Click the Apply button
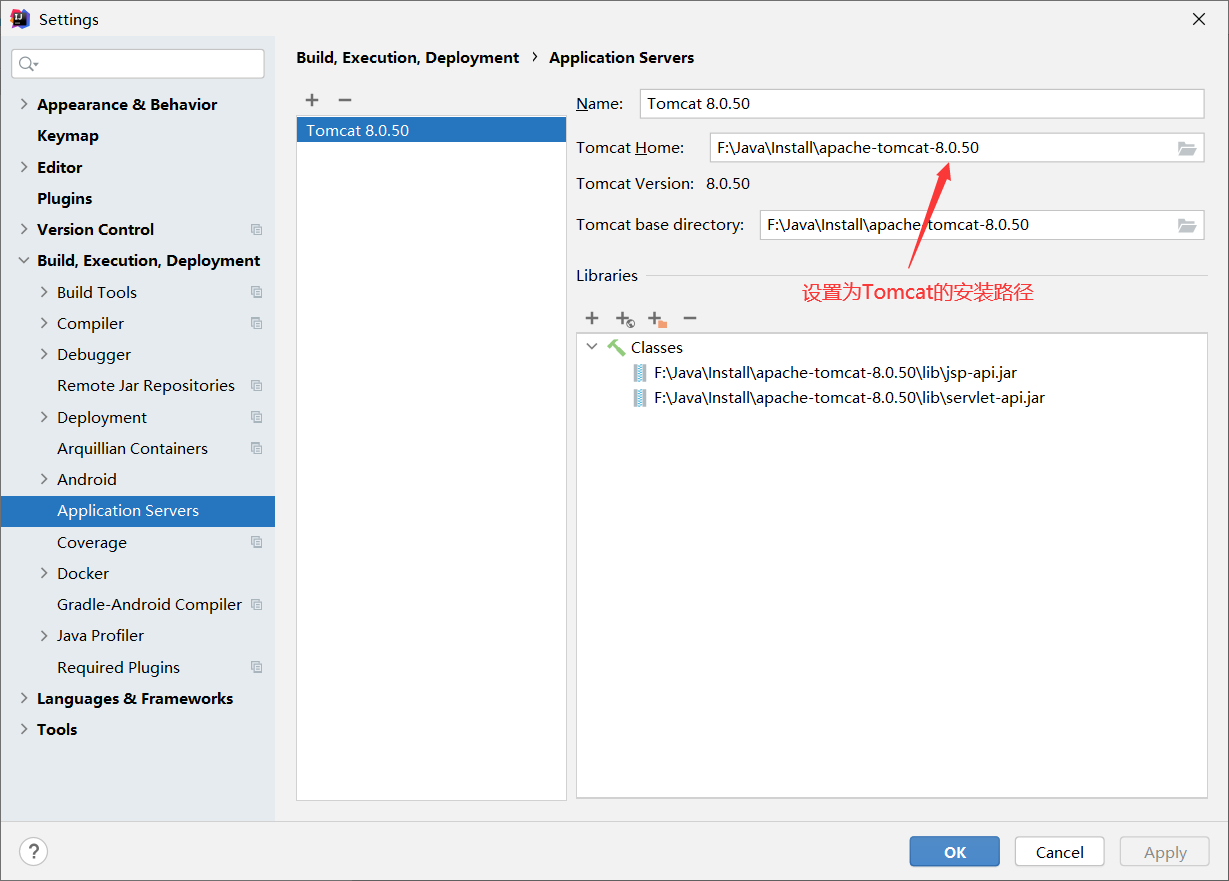The height and width of the screenshot is (881, 1229). pos(1165,852)
